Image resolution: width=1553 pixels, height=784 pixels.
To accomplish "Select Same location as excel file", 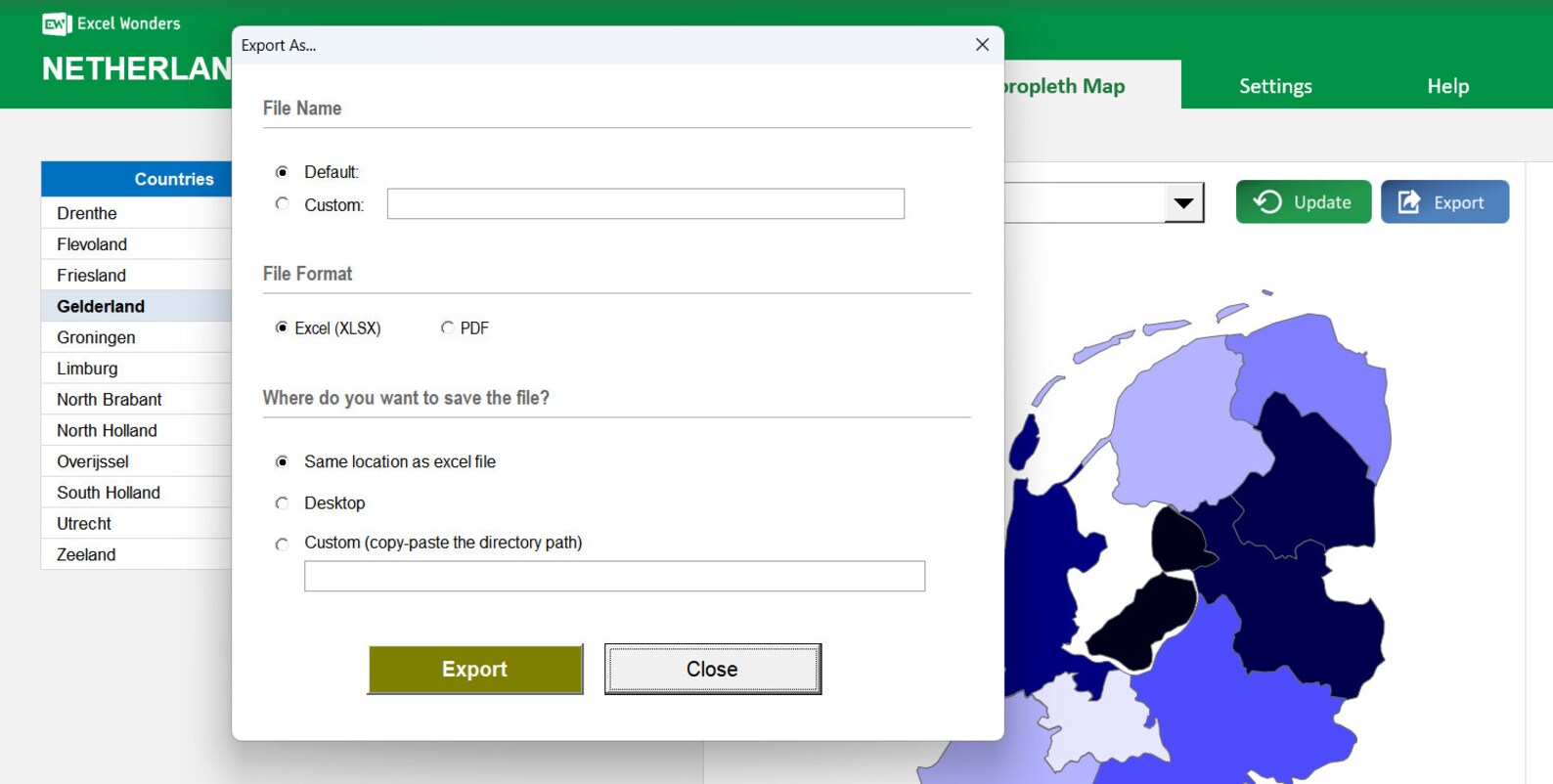I will click(x=283, y=461).
